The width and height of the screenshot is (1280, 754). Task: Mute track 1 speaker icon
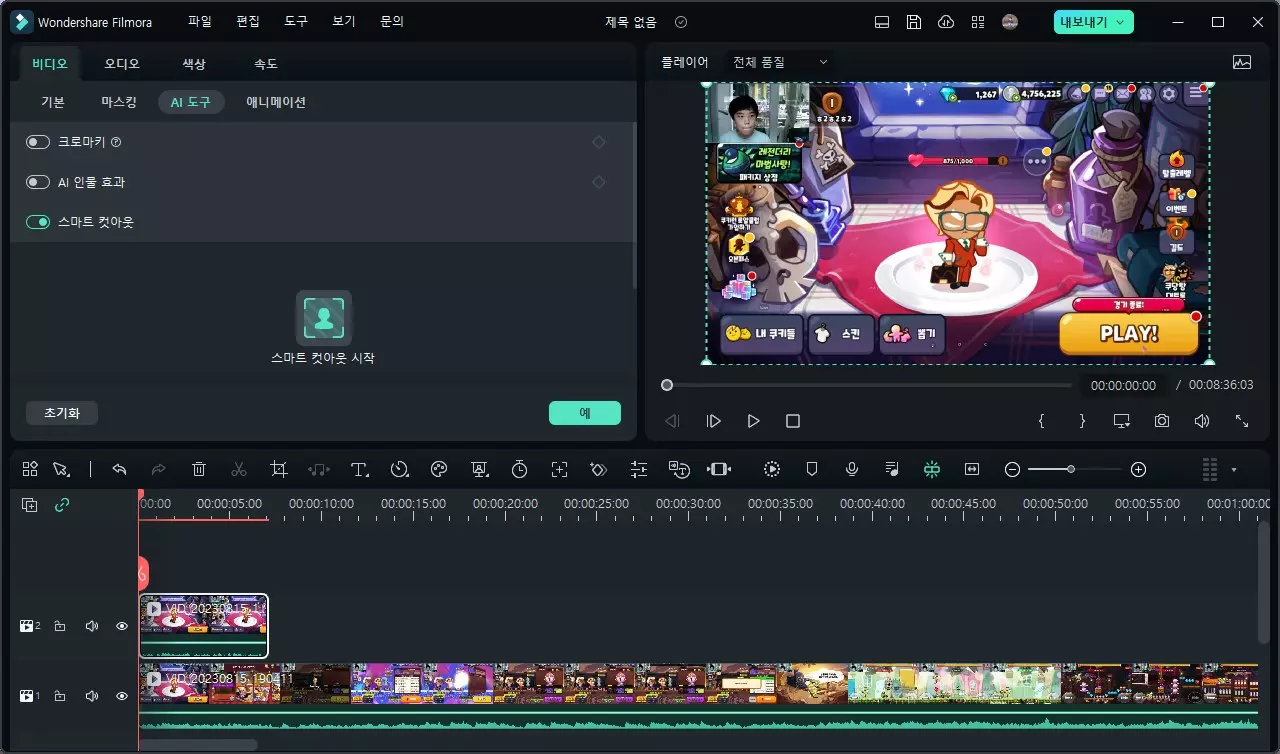92,696
